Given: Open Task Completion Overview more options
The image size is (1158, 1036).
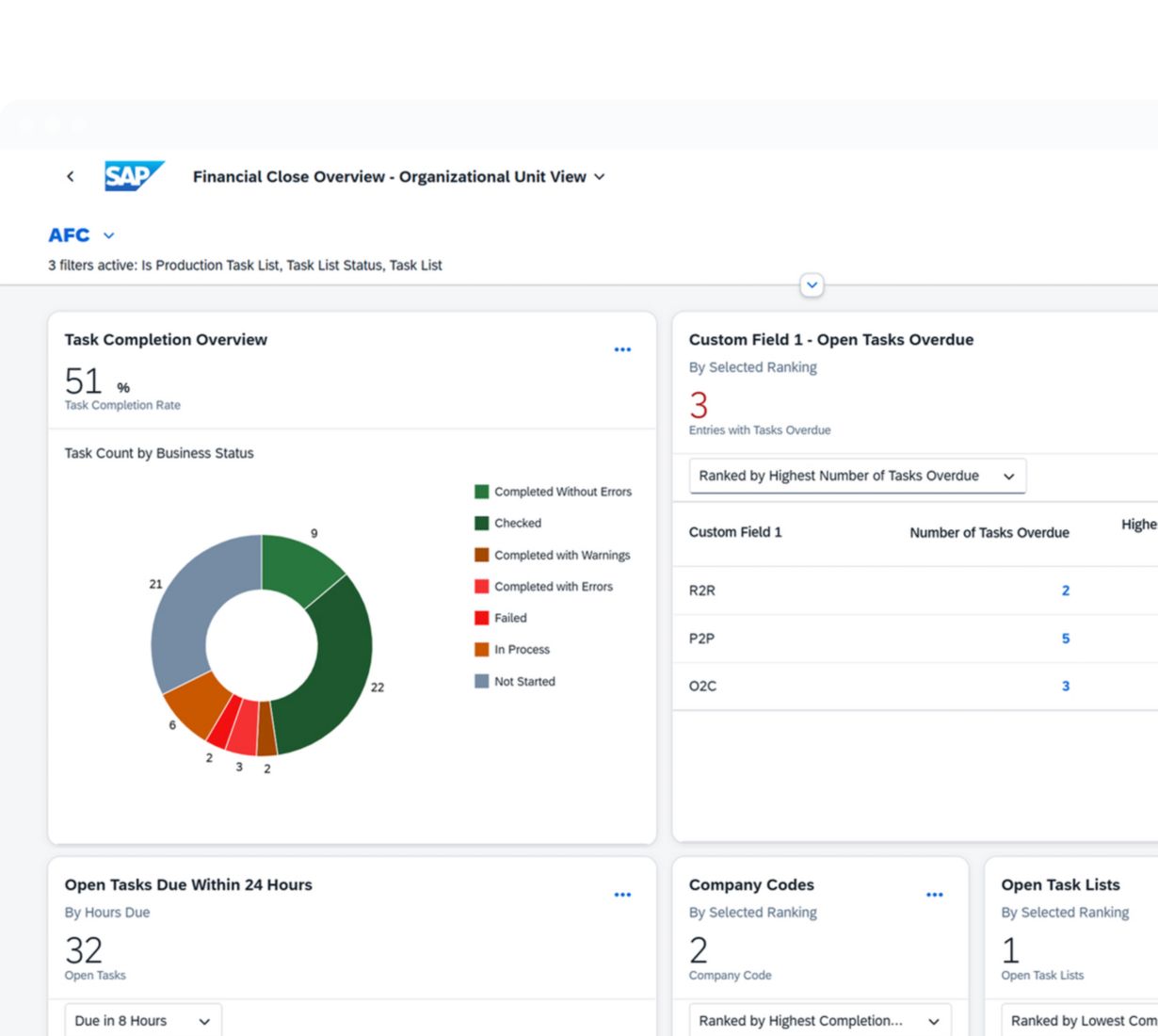Looking at the screenshot, I should coord(622,349).
